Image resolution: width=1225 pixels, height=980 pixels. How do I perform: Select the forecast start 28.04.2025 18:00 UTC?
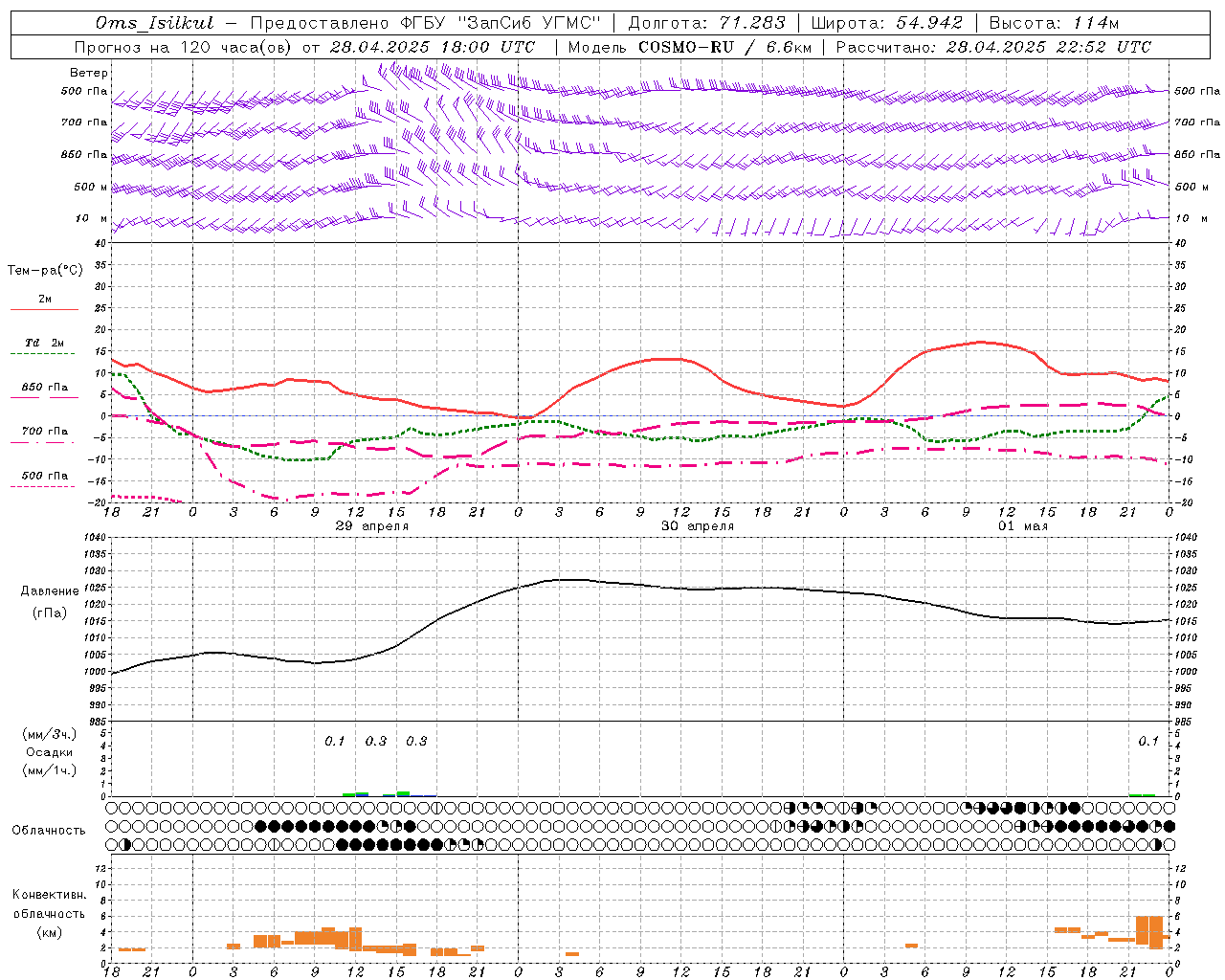click(x=433, y=47)
